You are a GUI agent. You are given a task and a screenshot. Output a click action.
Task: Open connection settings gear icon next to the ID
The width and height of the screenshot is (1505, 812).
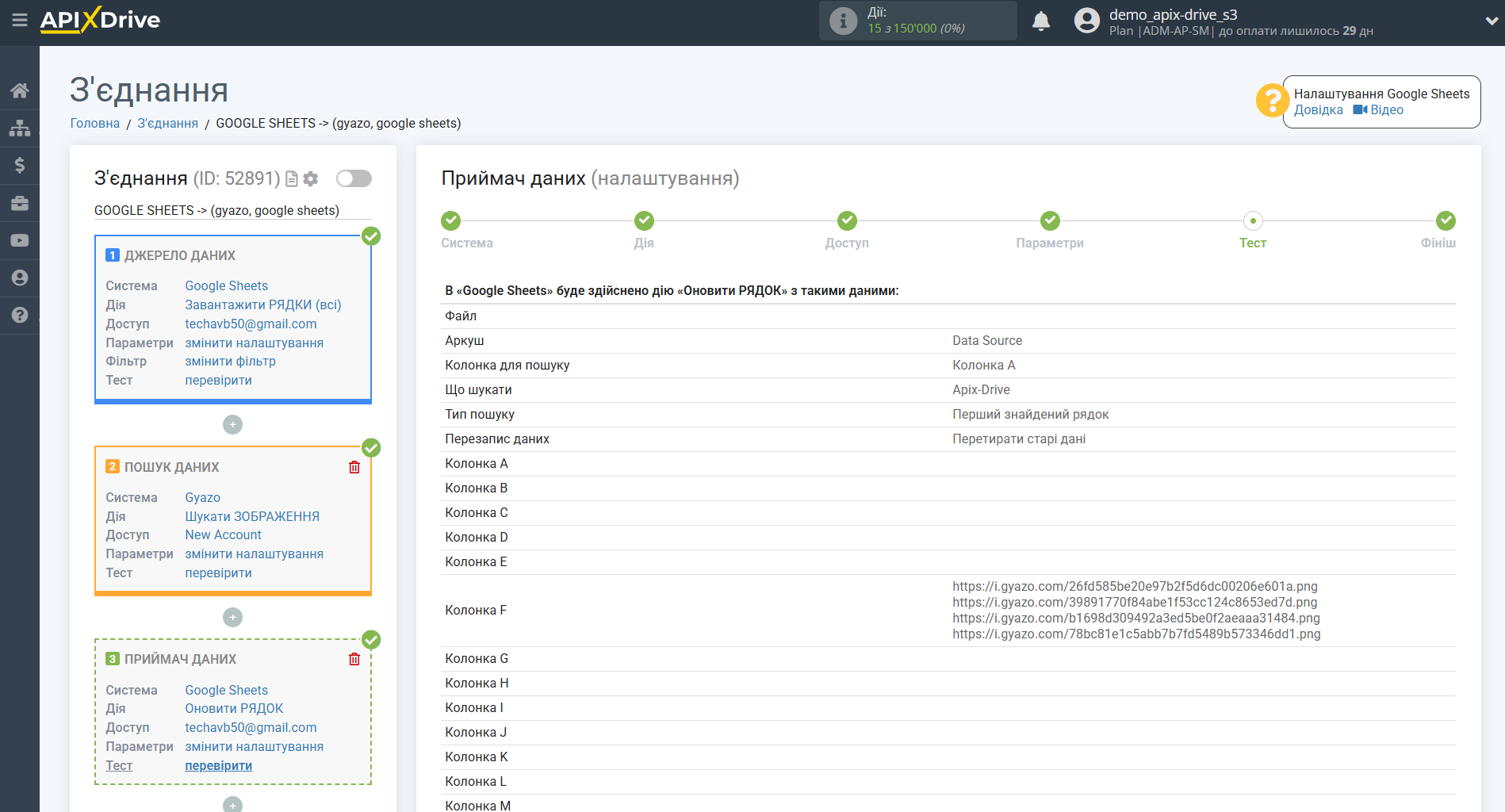[x=311, y=179]
